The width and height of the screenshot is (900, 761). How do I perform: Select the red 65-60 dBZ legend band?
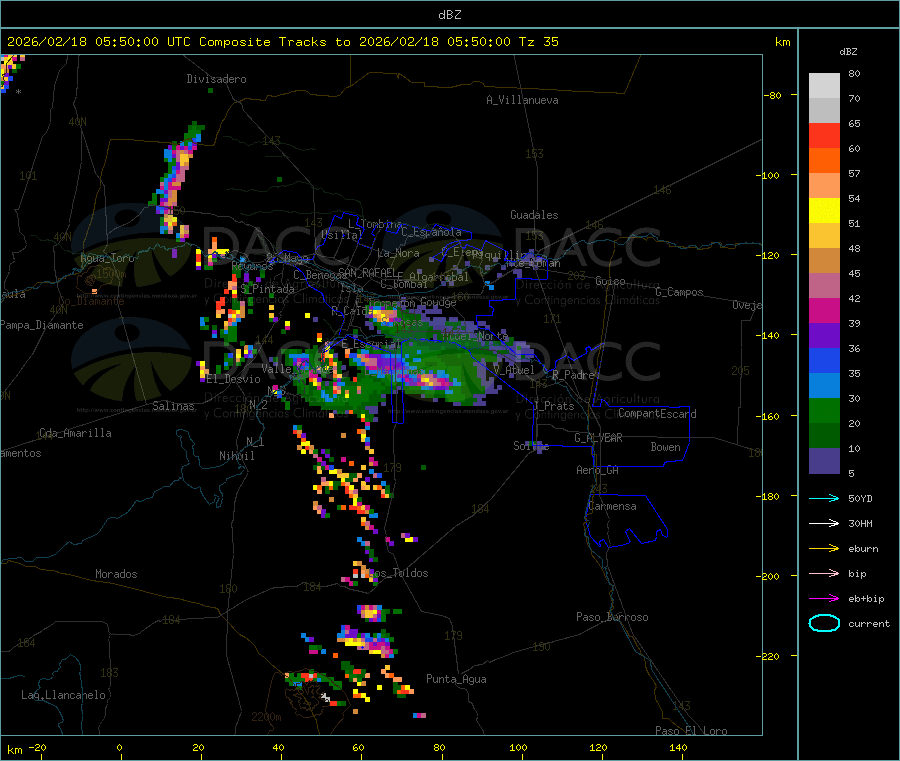pyautogui.click(x=824, y=135)
